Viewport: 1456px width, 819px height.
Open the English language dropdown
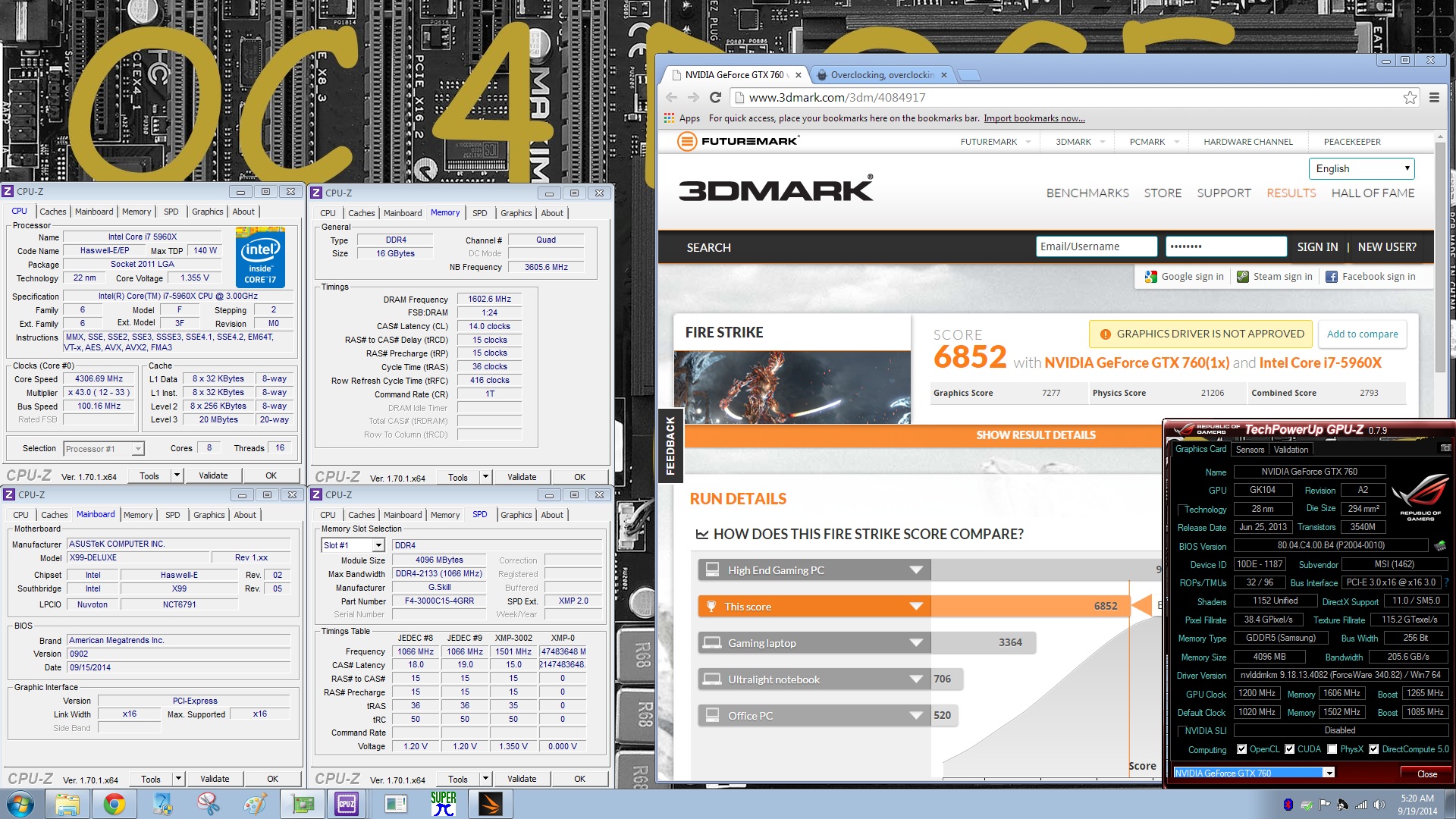[x=1361, y=168]
